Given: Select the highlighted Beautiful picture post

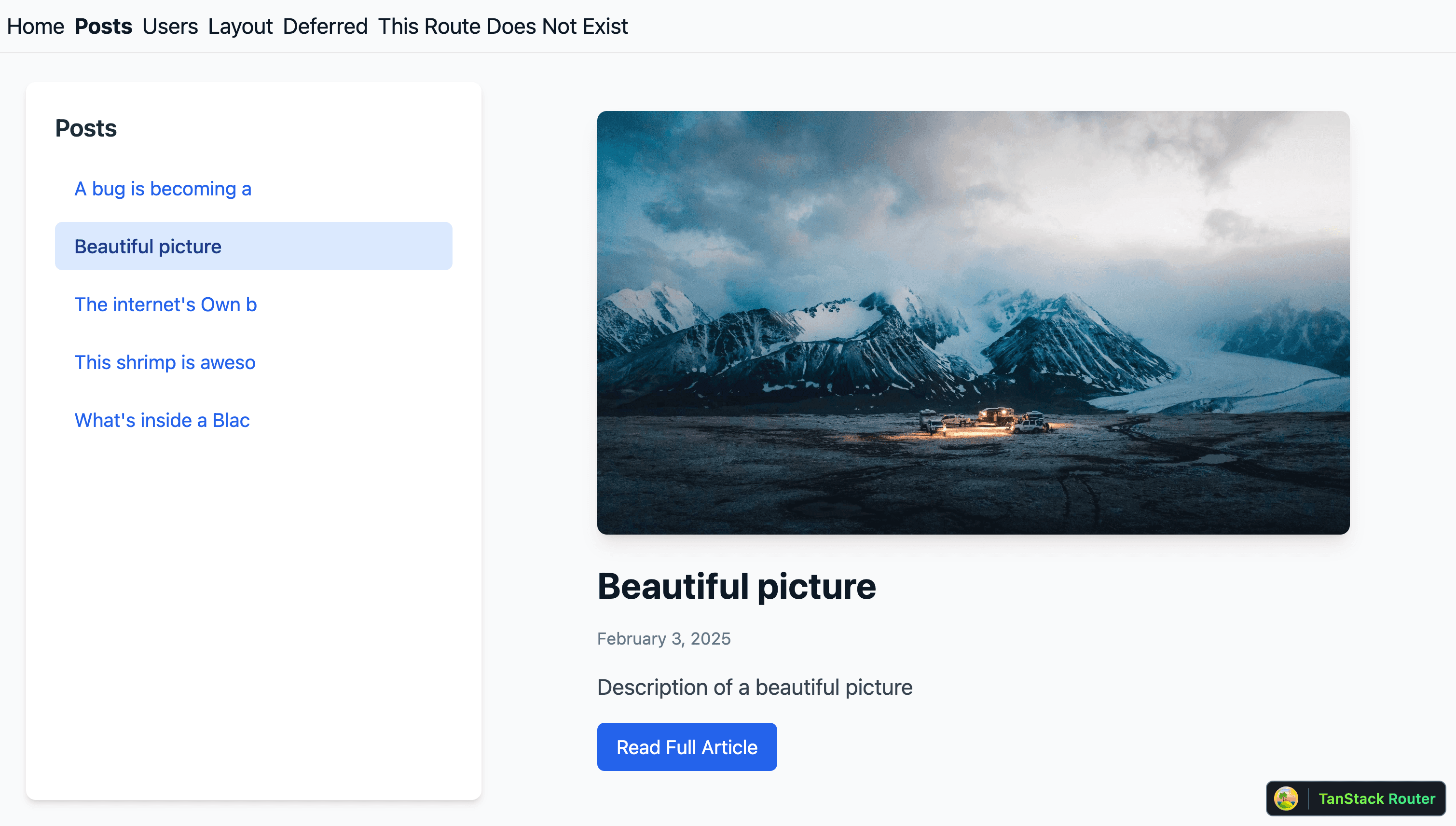Looking at the screenshot, I should pyautogui.click(x=254, y=246).
